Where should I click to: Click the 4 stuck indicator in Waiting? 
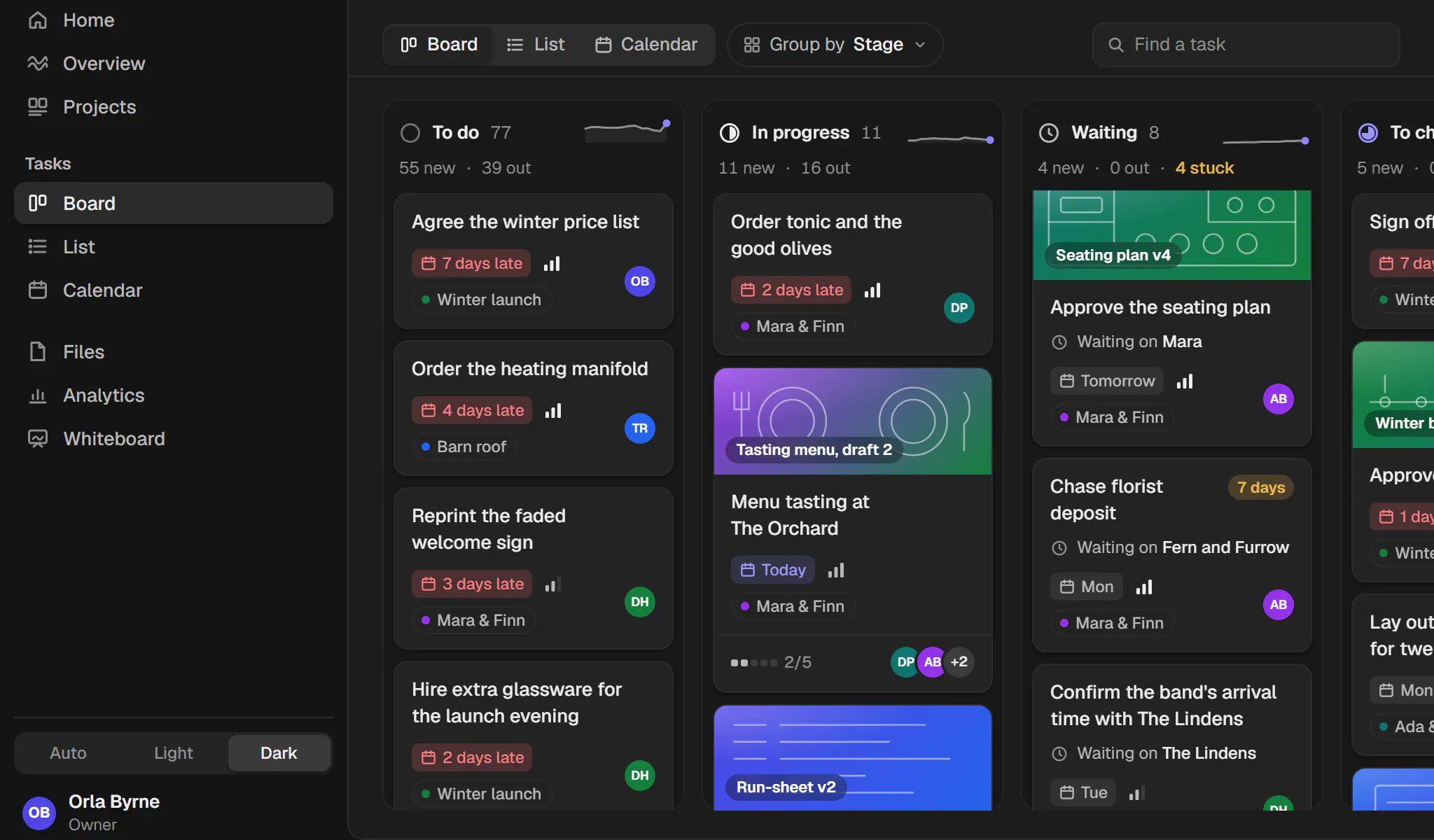click(x=1204, y=168)
